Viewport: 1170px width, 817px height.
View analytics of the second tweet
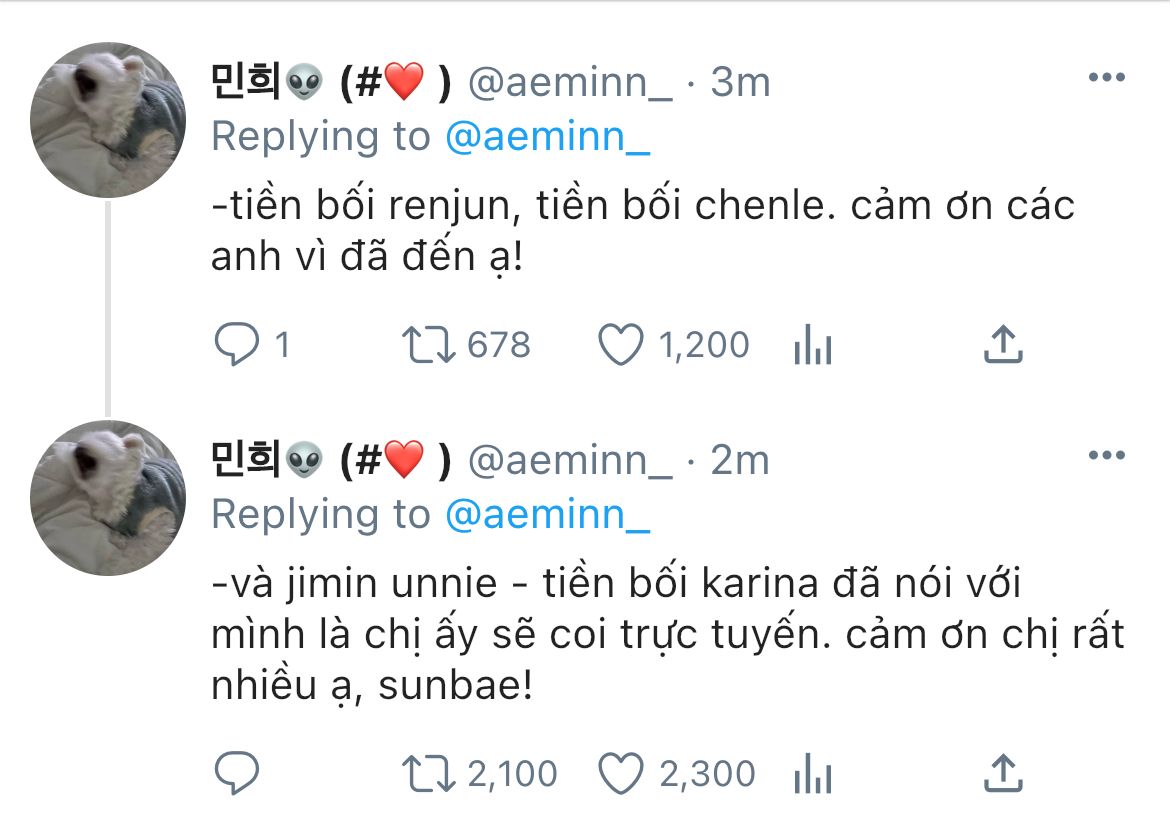pyautogui.click(x=813, y=774)
